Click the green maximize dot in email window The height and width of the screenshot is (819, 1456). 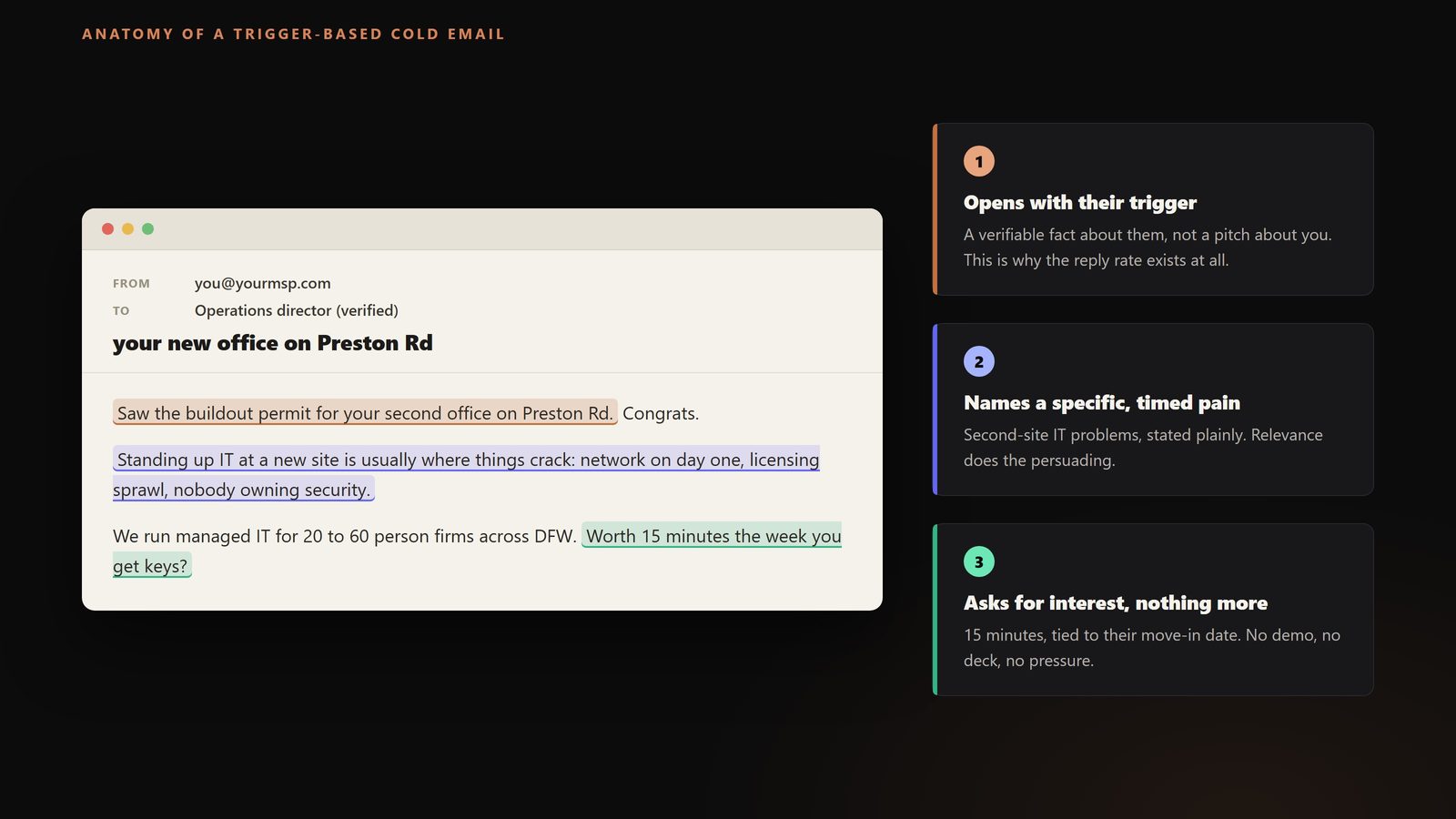[x=147, y=229]
